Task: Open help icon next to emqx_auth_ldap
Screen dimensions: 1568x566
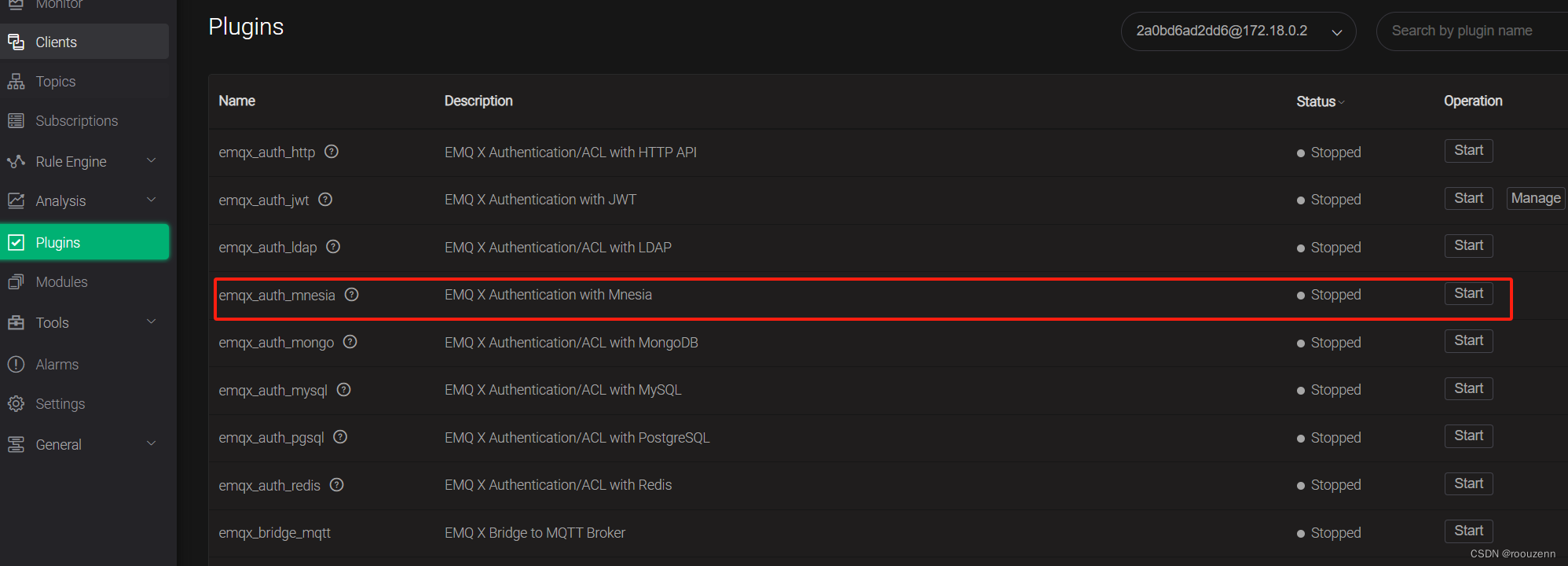Action: point(333,247)
